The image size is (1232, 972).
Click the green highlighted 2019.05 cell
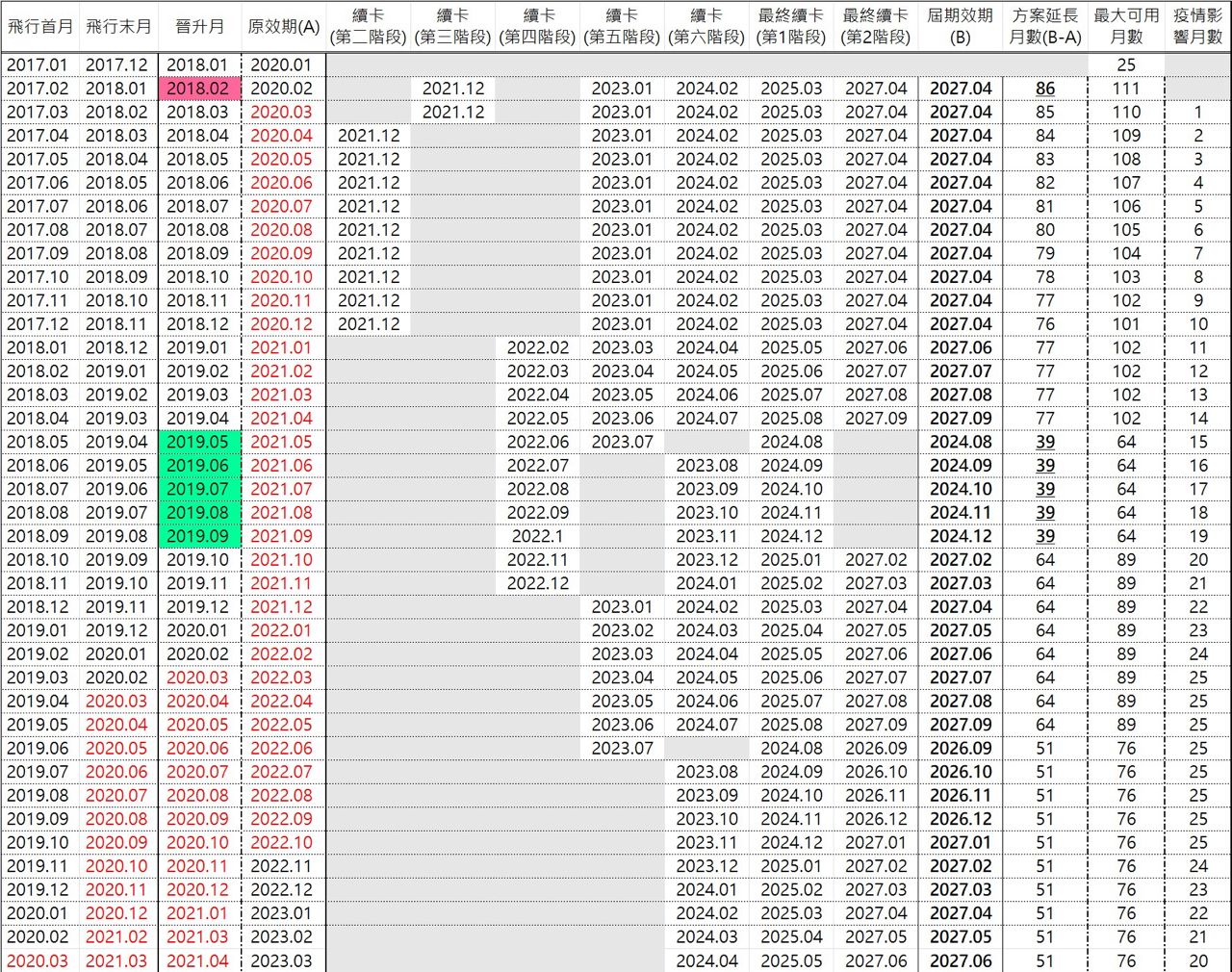pos(198,442)
